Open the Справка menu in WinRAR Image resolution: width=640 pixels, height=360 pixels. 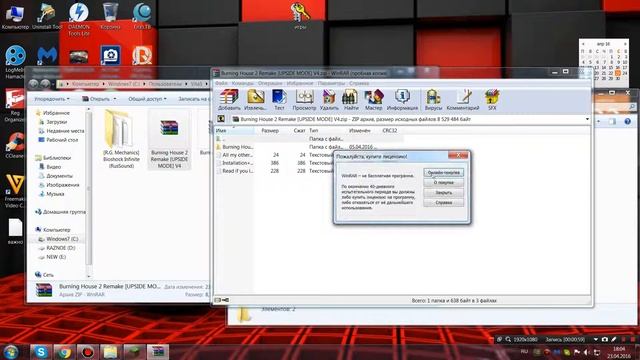click(x=359, y=83)
